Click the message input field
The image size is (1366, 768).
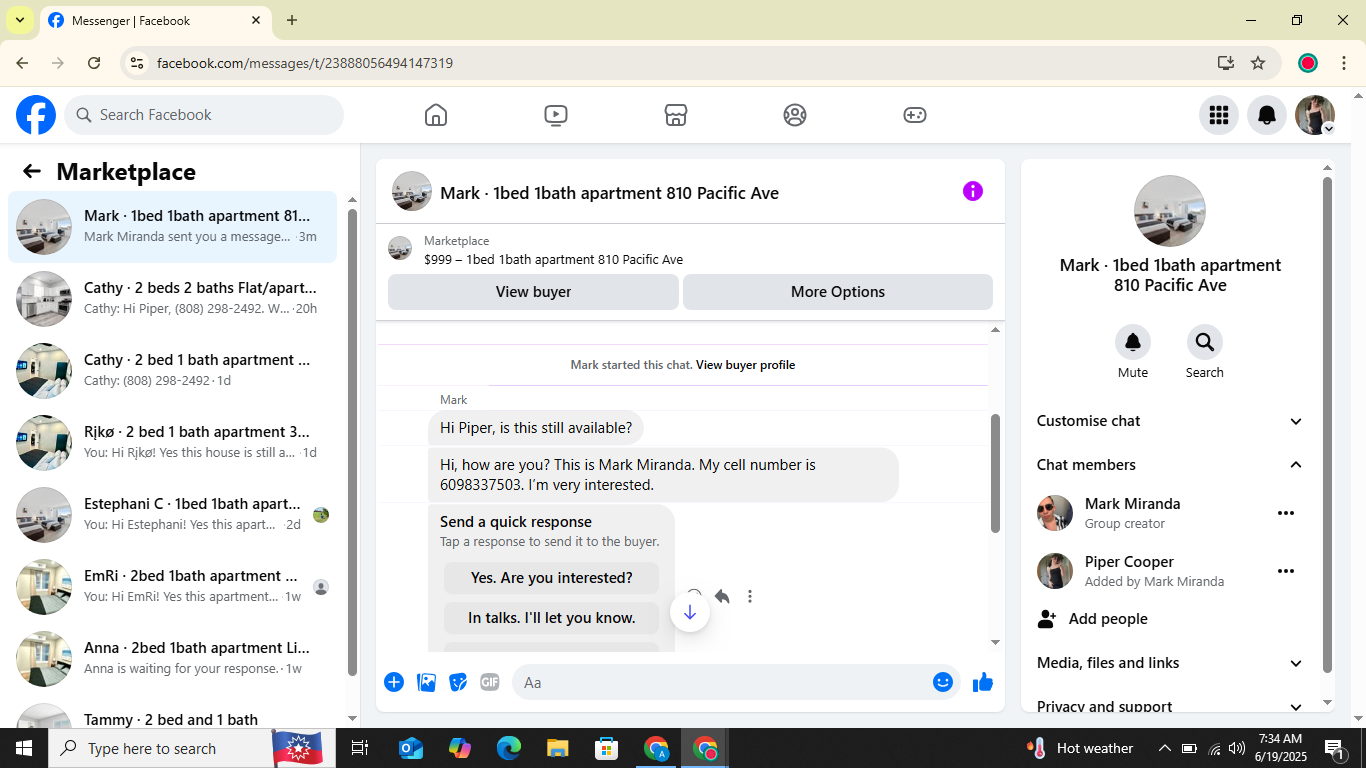(722, 682)
